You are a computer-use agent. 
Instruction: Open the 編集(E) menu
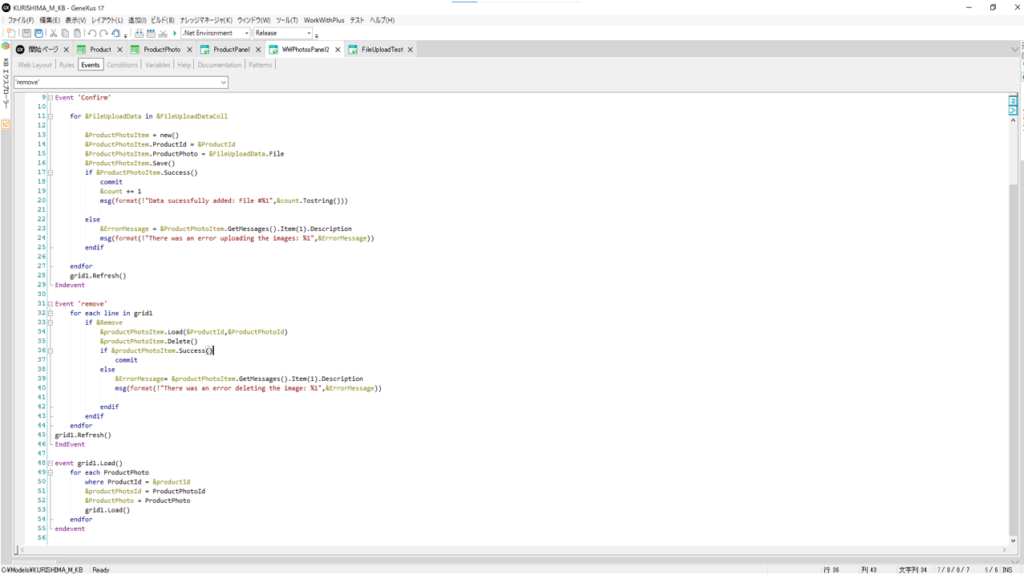[50, 20]
